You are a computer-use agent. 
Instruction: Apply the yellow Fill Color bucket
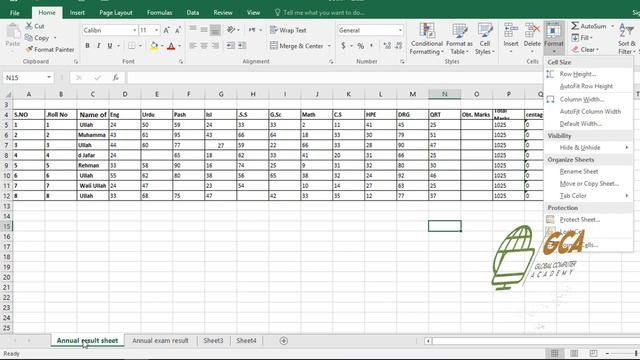click(x=154, y=46)
